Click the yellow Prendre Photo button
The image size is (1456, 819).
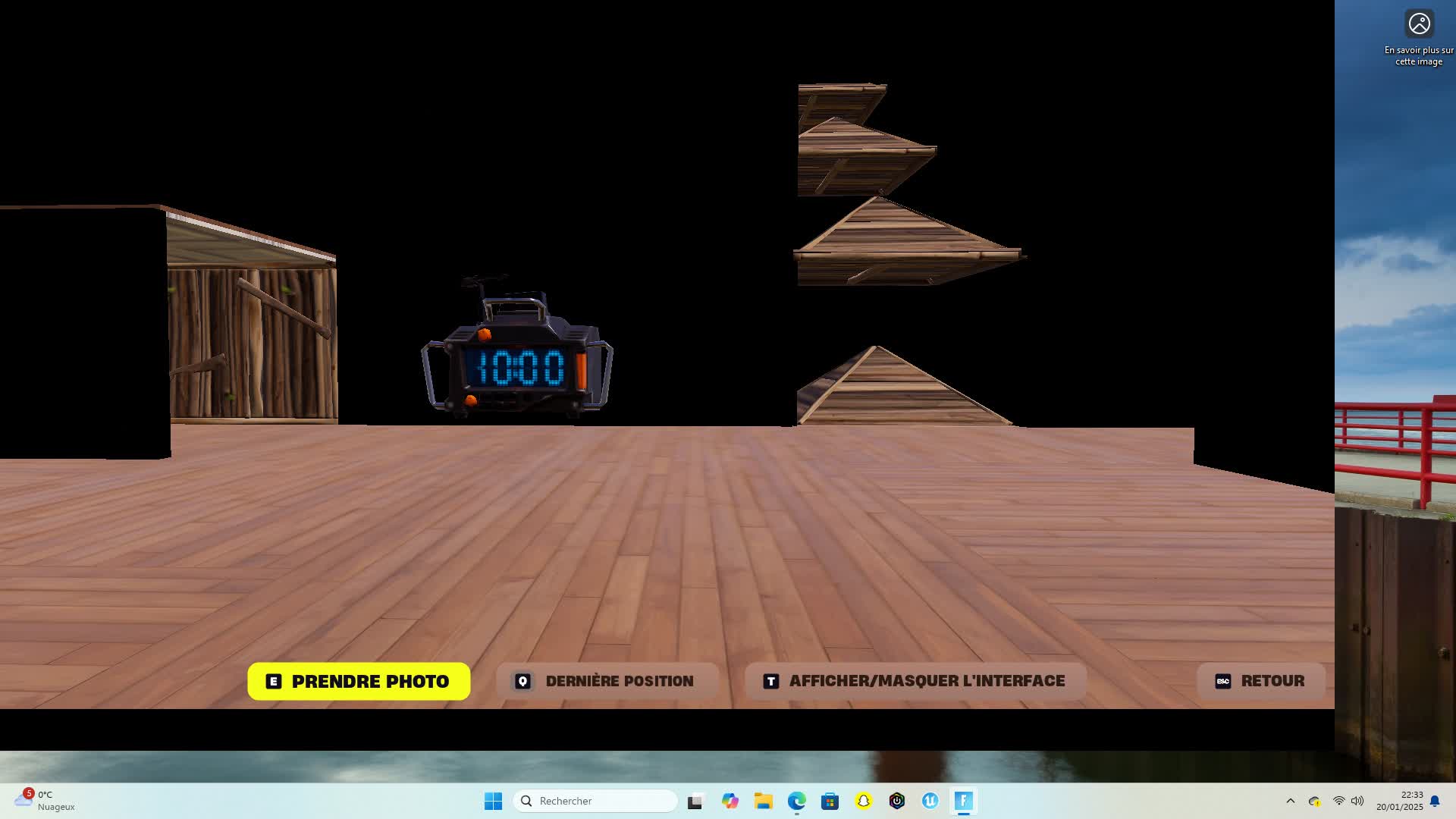[359, 681]
